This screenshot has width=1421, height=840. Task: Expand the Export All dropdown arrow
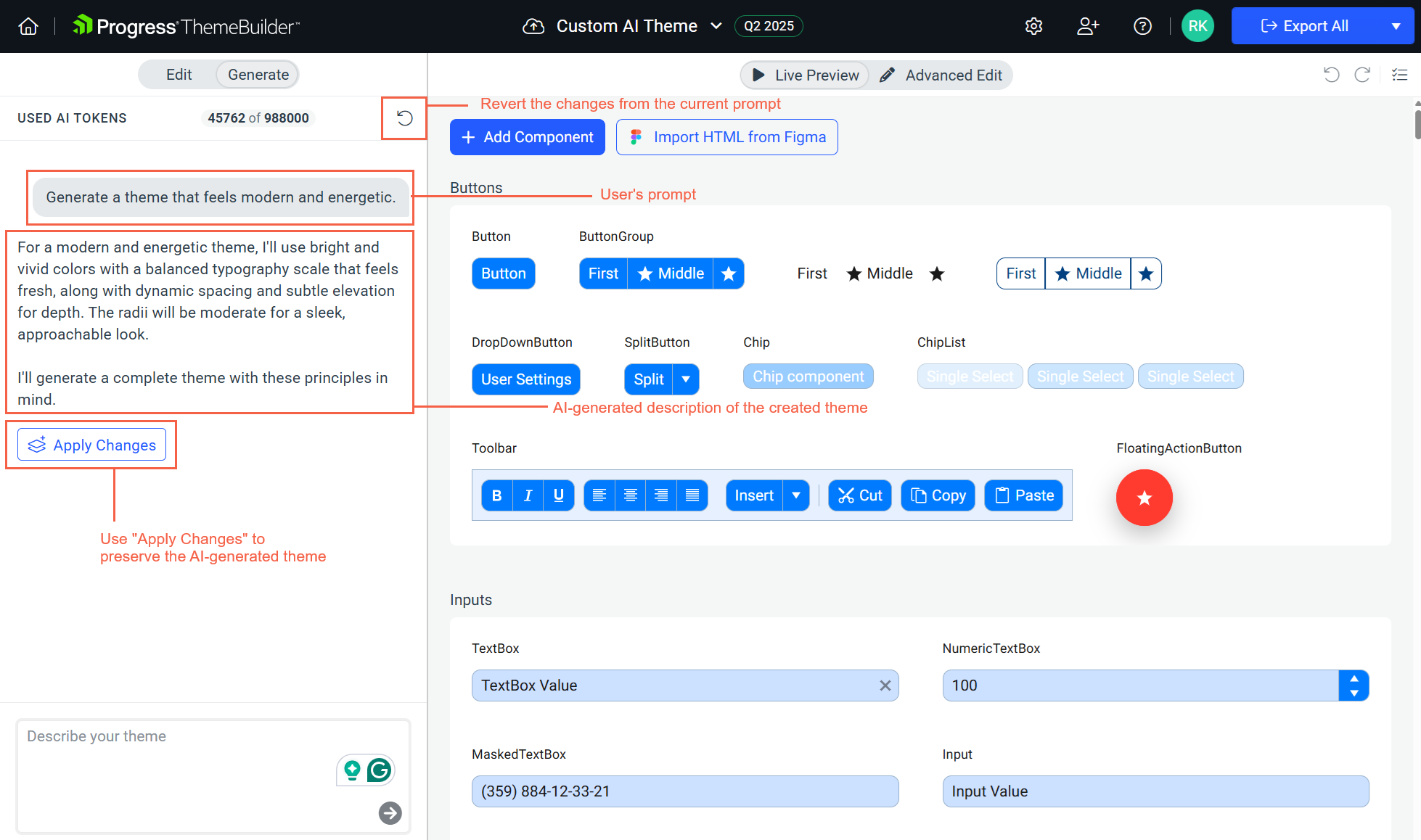[1396, 26]
